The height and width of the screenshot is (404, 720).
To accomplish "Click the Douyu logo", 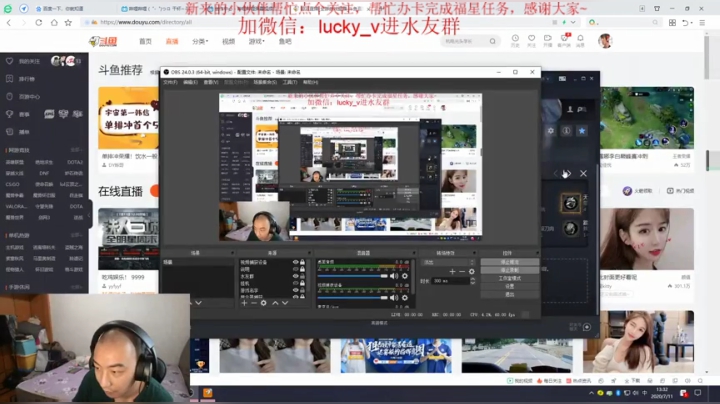I will 103,41.
